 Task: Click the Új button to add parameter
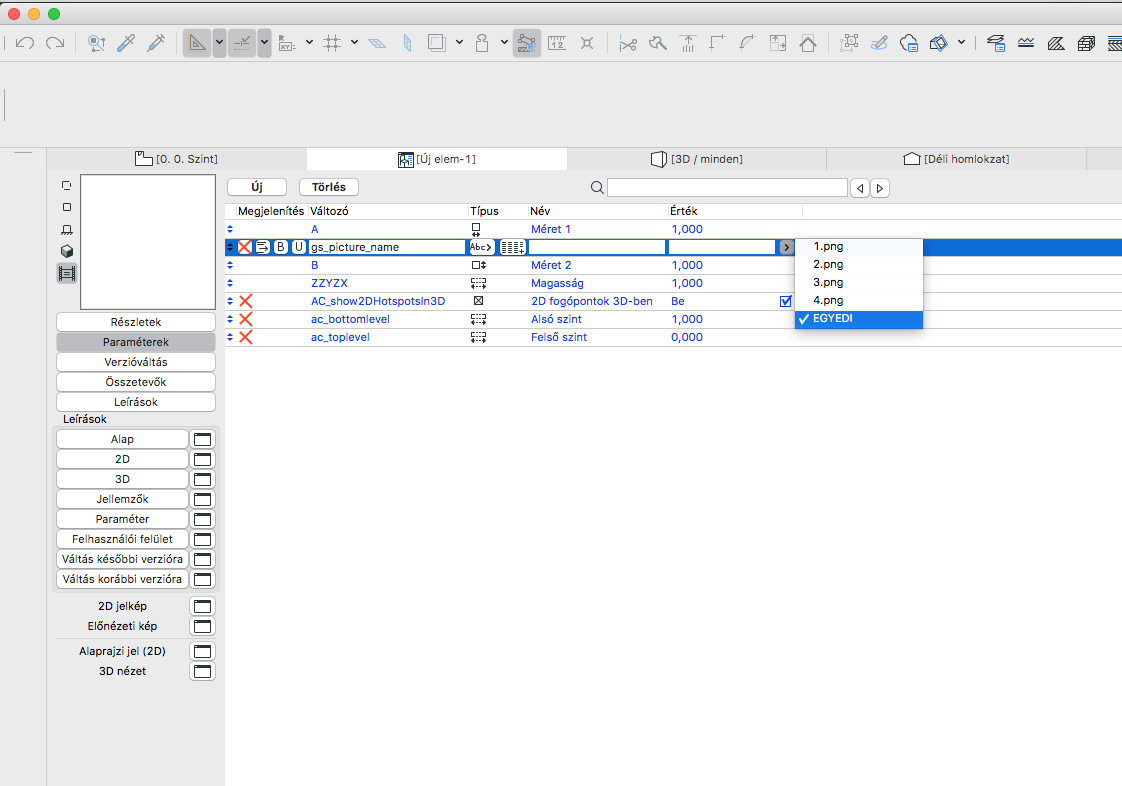(257, 187)
